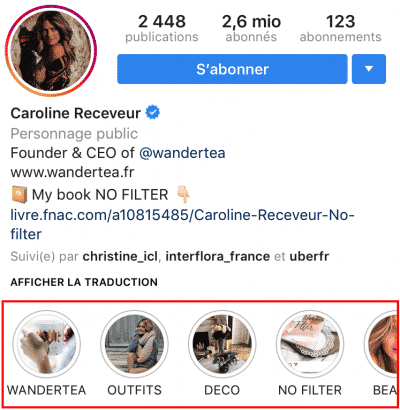Open follower christine_icl's profile
This screenshot has width=400, height=410.
(120, 257)
